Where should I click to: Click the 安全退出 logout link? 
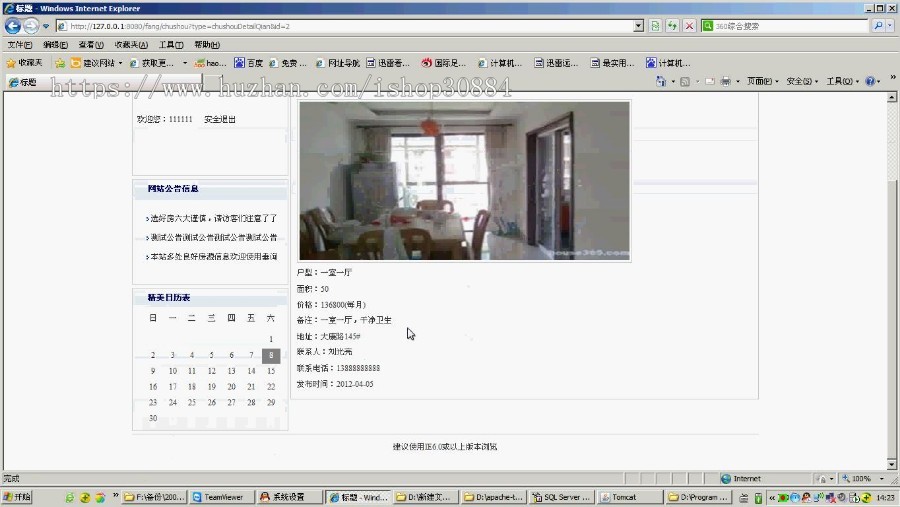(220, 119)
